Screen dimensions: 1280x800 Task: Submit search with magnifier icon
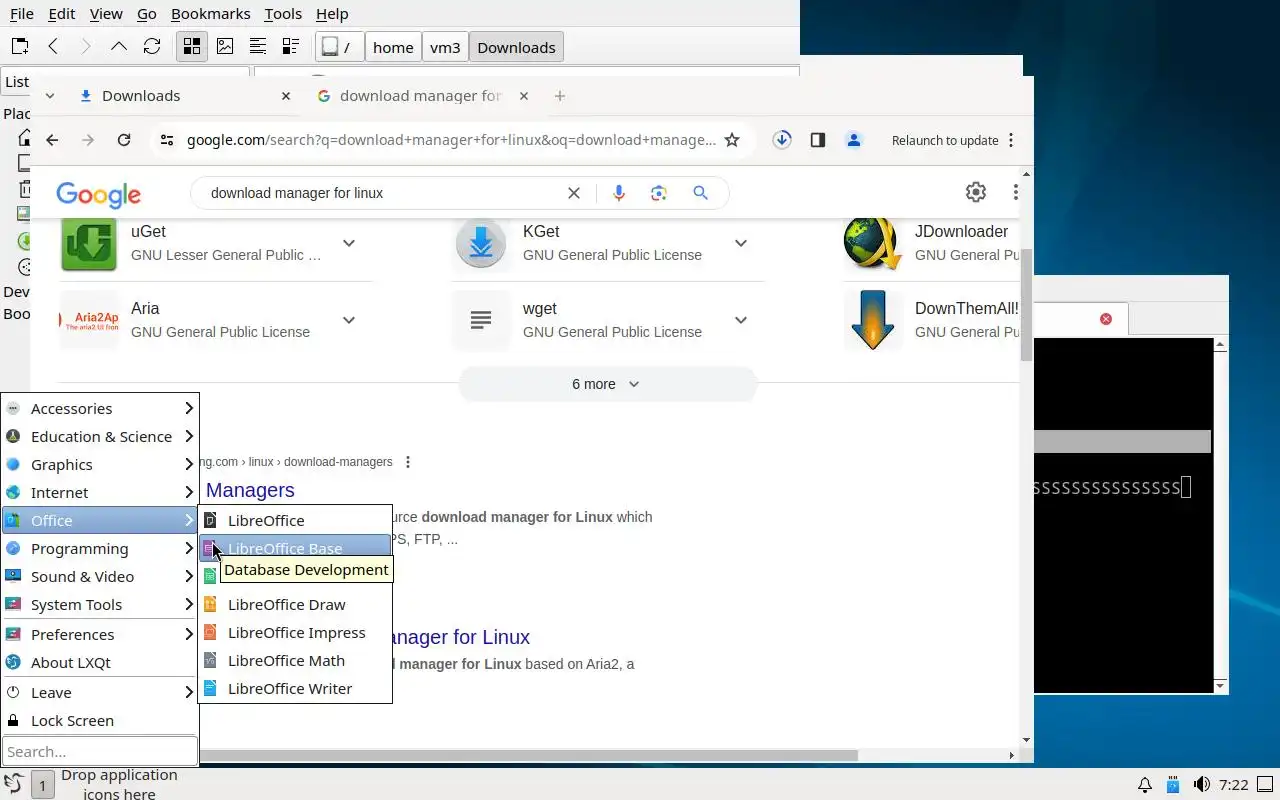(x=700, y=193)
